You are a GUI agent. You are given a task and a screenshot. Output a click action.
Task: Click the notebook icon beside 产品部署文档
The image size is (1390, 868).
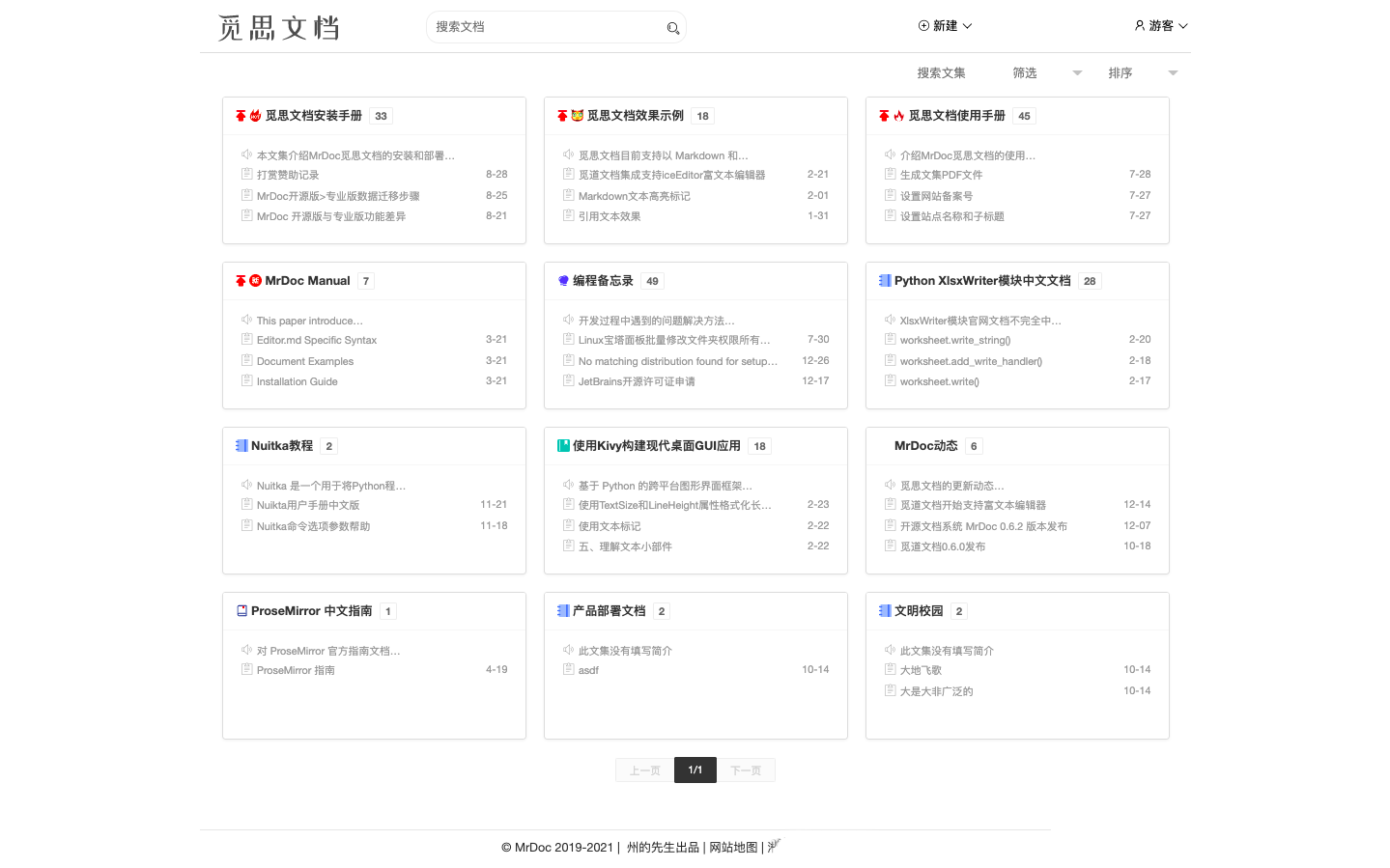[x=563, y=611]
